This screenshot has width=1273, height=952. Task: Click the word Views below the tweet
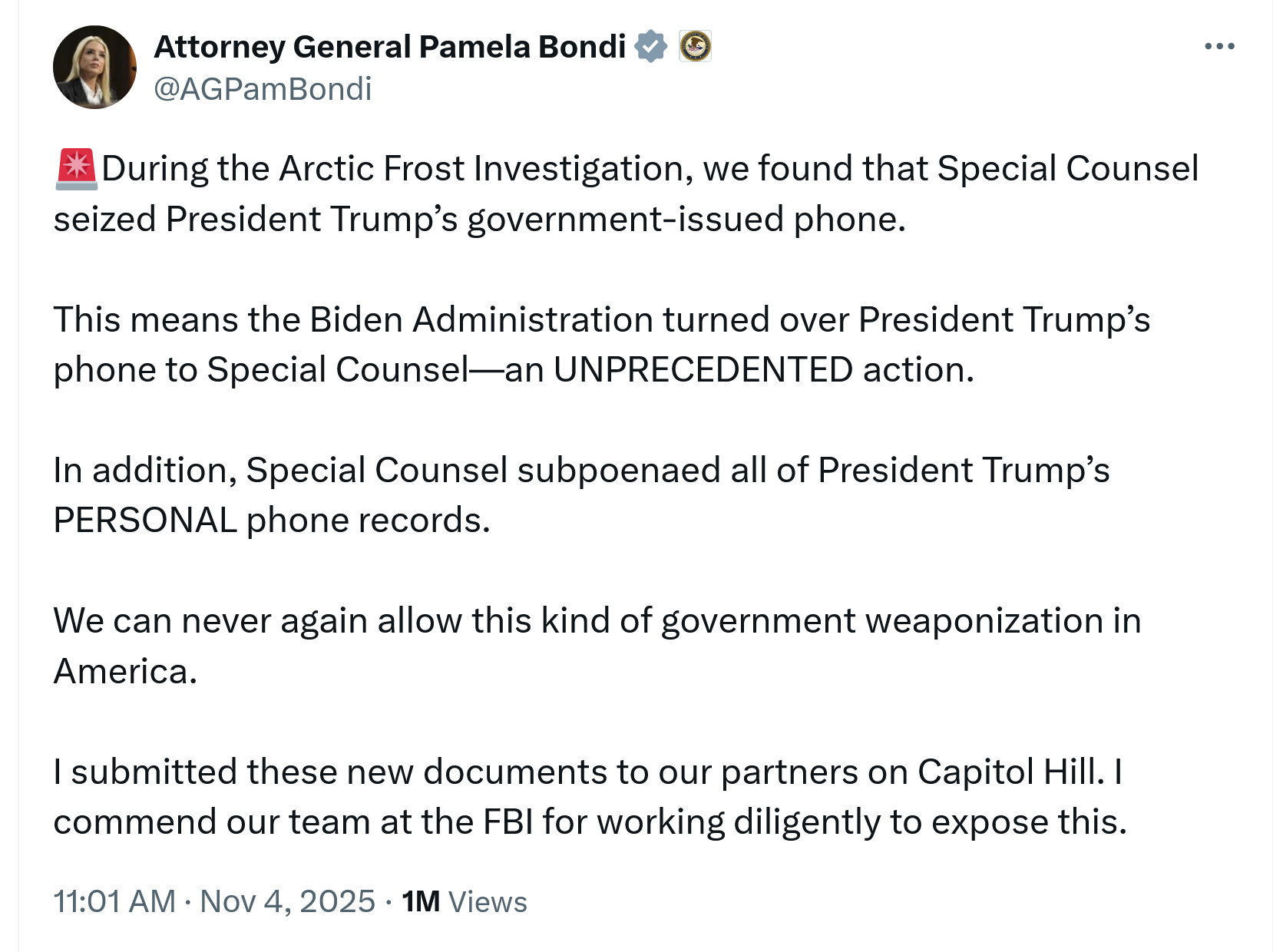pyautogui.click(x=488, y=902)
